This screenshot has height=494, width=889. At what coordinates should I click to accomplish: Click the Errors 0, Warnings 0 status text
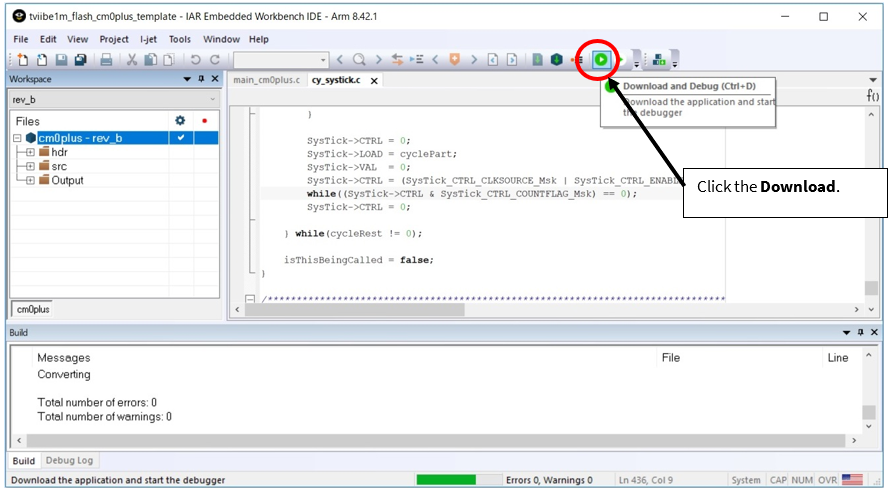549,480
